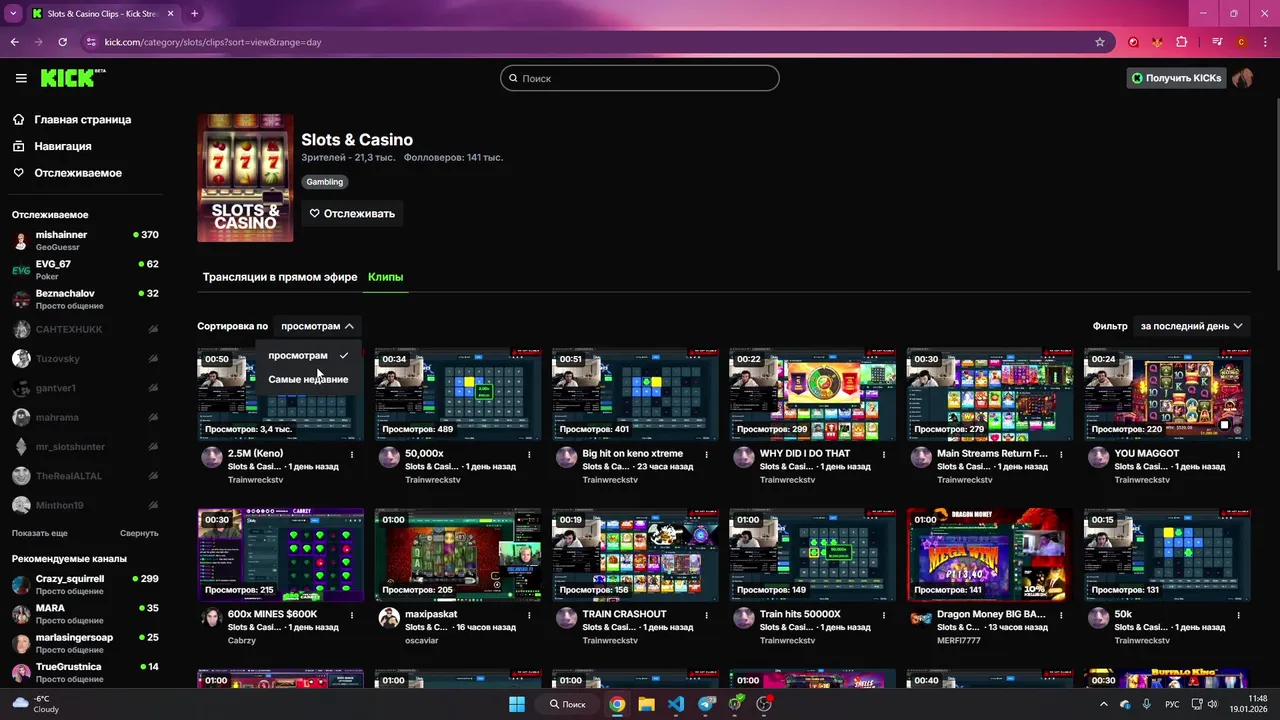The image size is (1280, 720).
Task: Play the WHY DID I DO THAT thumbnail
Action: pos(812,394)
